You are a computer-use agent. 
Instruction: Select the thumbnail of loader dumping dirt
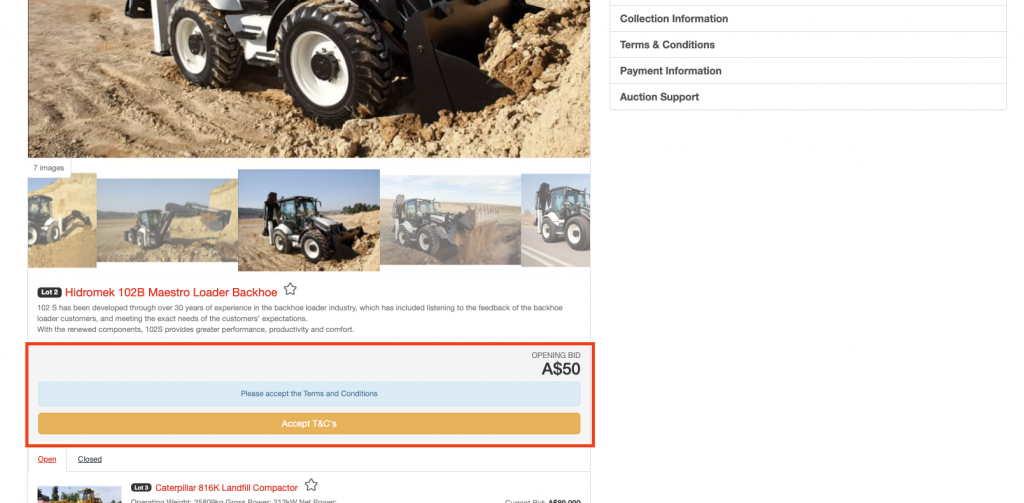[x=451, y=219]
